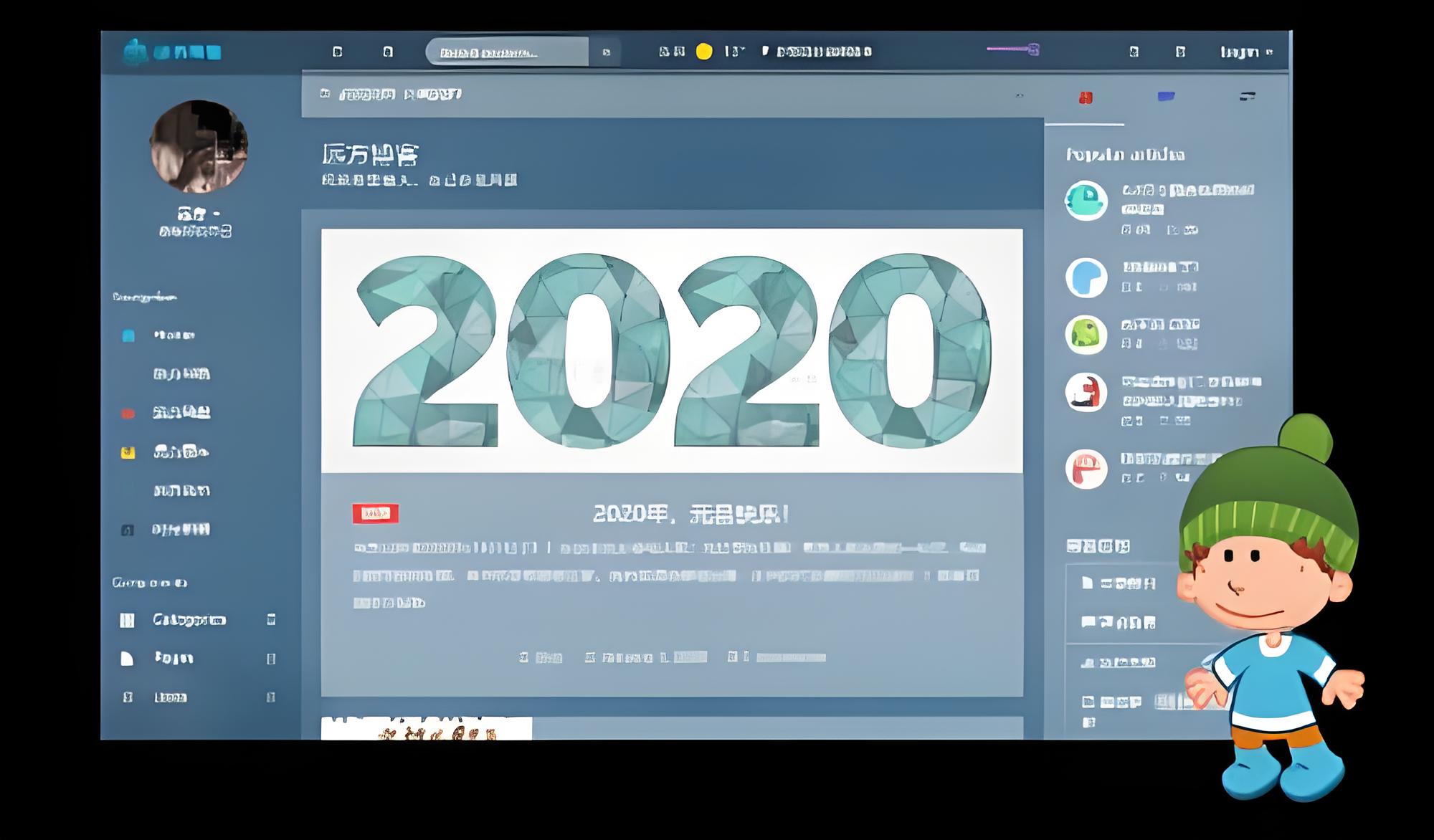Open the Login dropdown in the header

click(1246, 52)
